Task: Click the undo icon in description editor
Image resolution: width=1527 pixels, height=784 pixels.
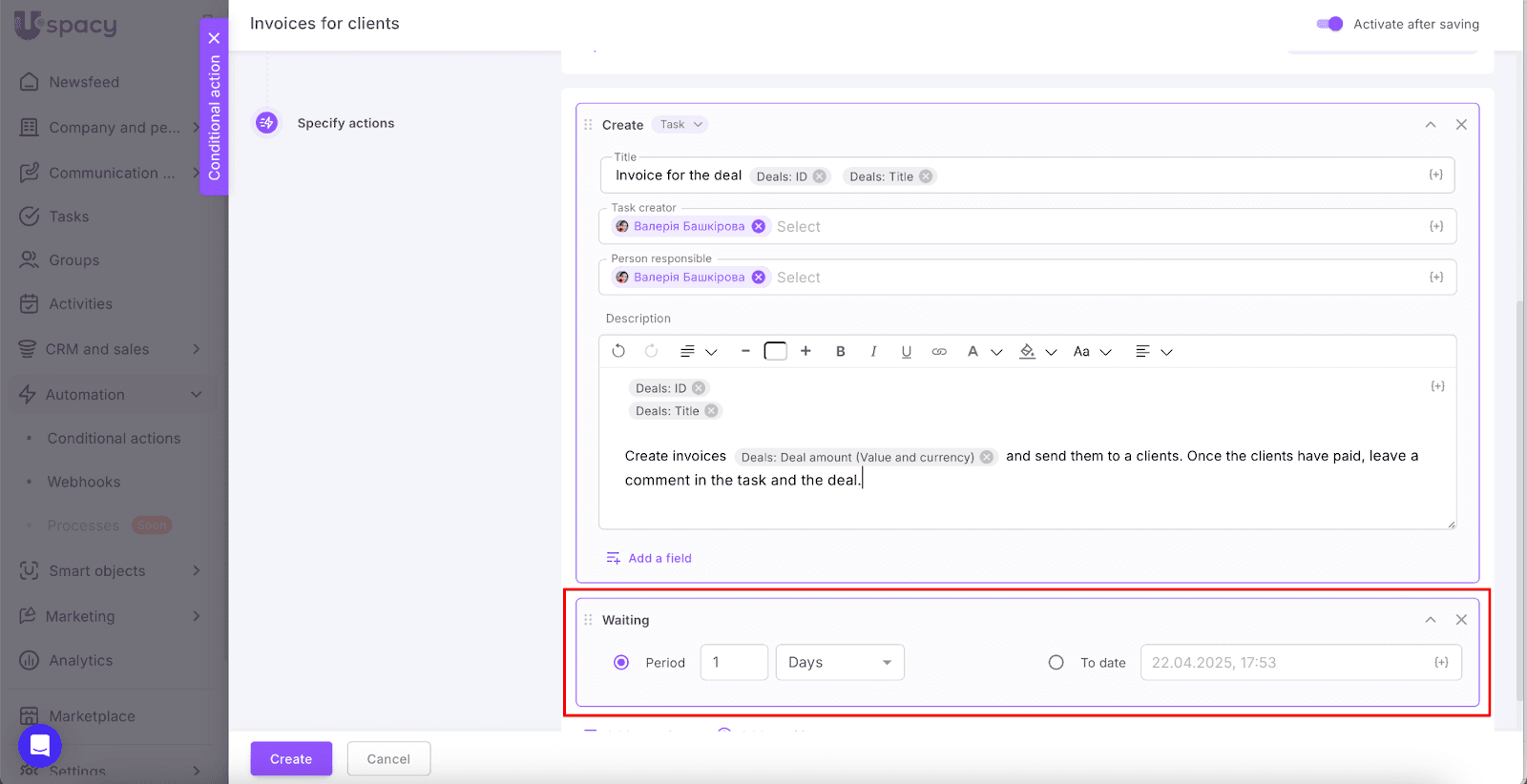Action: tap(618, 351)
